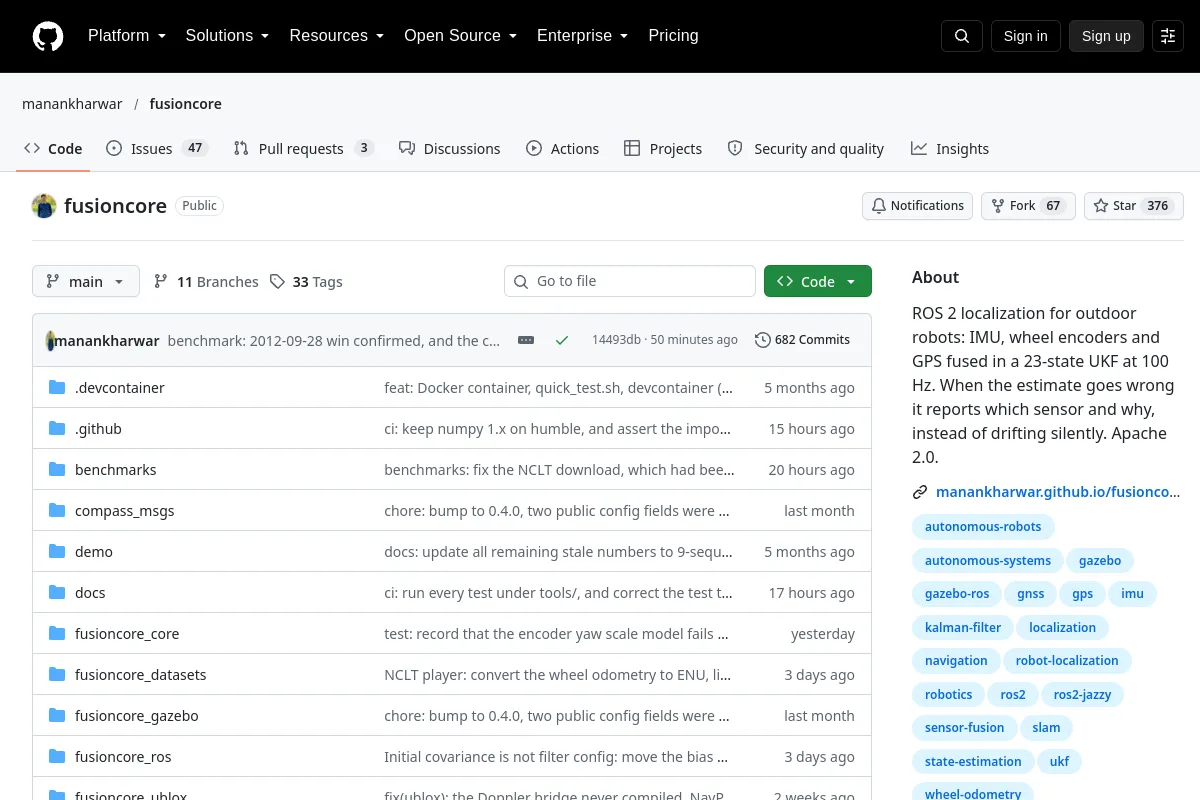Image resolution: width=1200 pixels, height=800 pixels.
Task: Open the fusioncore breadcrumb link
Action: [186, 104]
